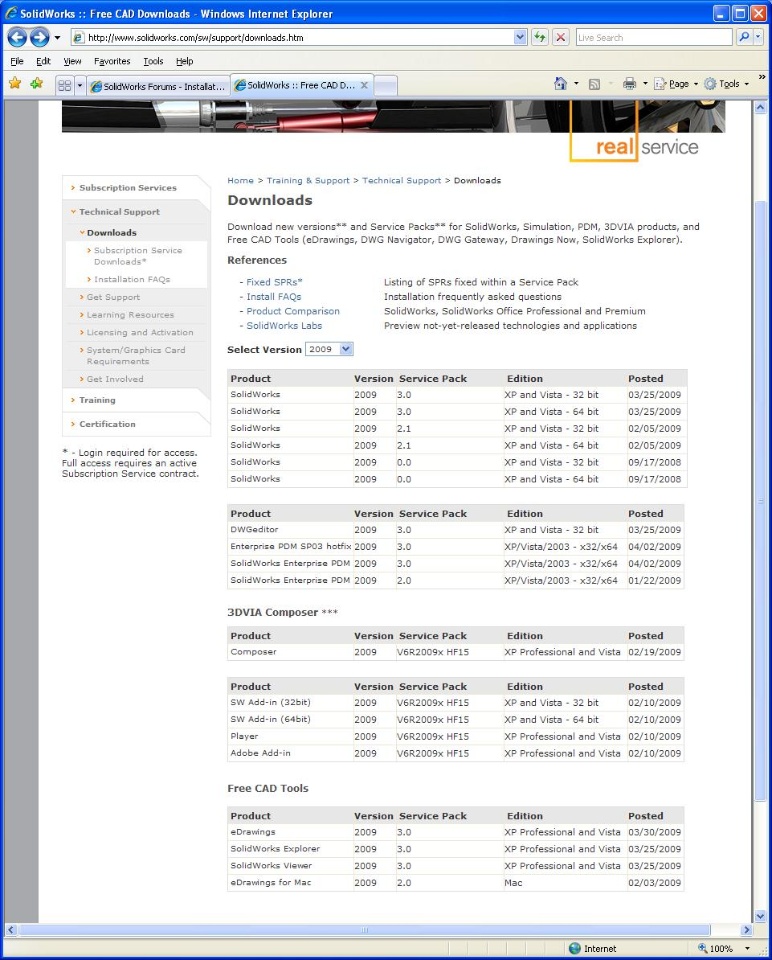Screen dimensions: 772x960
Task: Close the Free CAD Downloads tab
Action: [x=364, y=85]
